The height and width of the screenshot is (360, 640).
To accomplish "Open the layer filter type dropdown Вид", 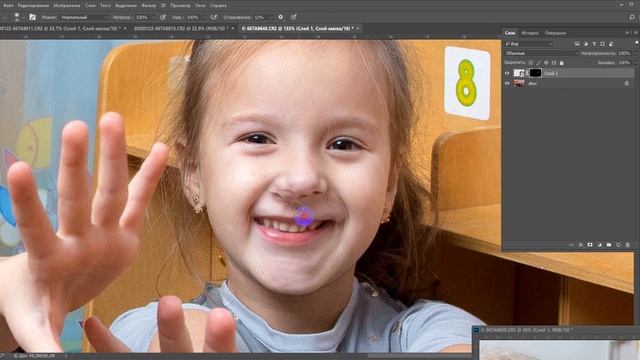I will click(x=529, y=44).
